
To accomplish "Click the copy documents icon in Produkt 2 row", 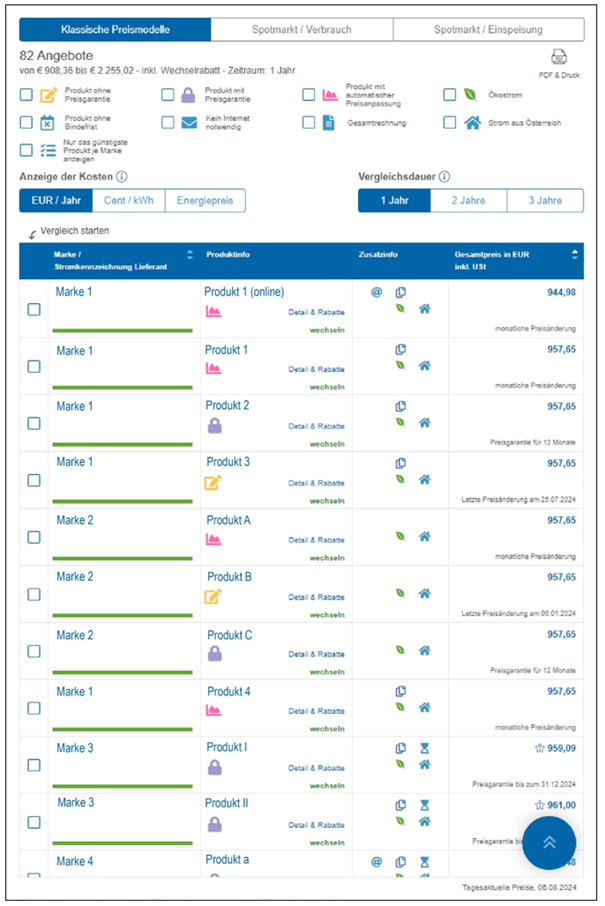I will 400,406.
